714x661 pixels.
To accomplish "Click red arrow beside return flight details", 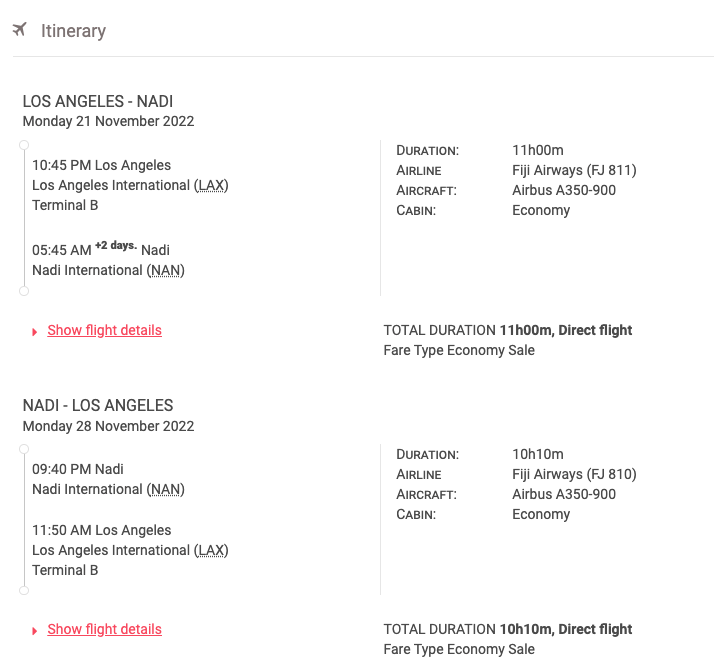I will coord(36,630).
